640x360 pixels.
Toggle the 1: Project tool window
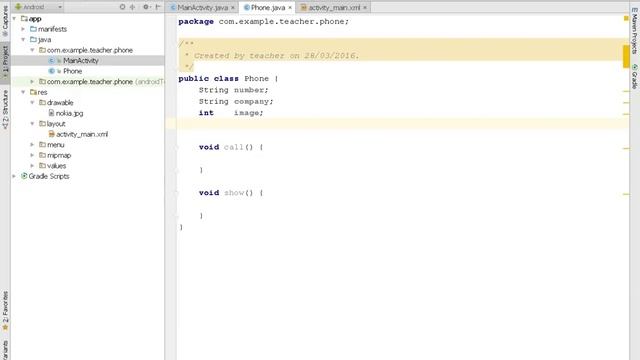pyautogui.click(x=5, y=62)
